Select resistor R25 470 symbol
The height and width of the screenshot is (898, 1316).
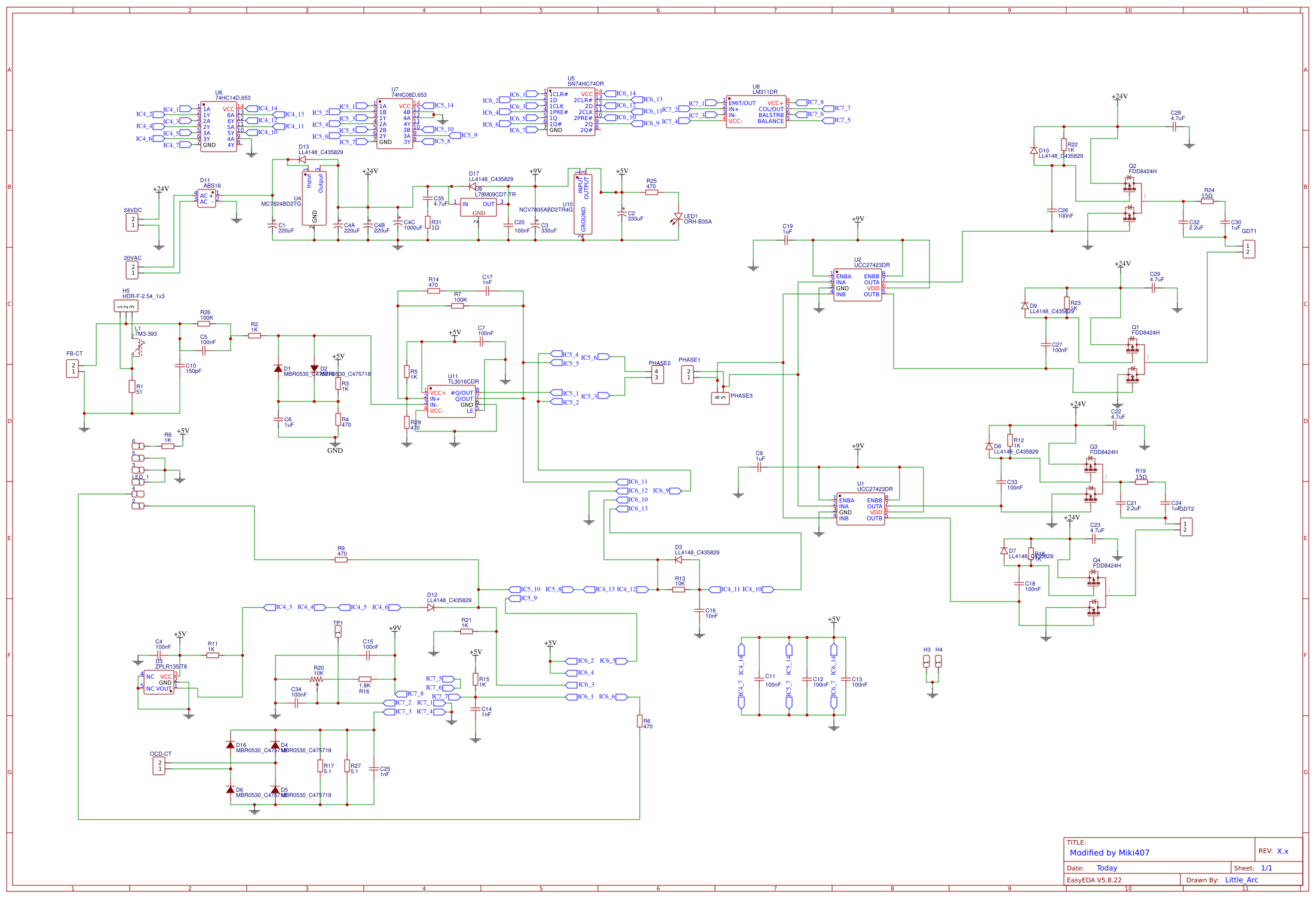pyautogui.click(x=651, y=192)
